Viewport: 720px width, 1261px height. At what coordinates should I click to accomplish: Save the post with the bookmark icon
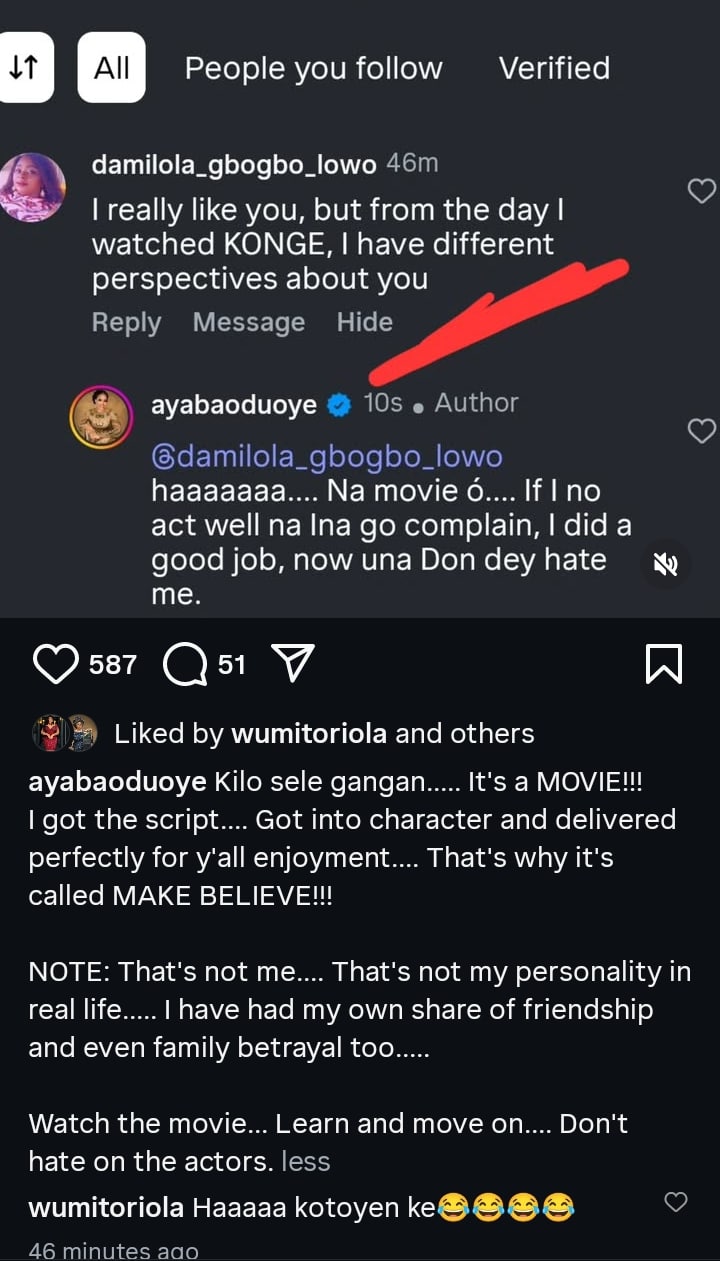pyautogui.click(x=664, y=663)
